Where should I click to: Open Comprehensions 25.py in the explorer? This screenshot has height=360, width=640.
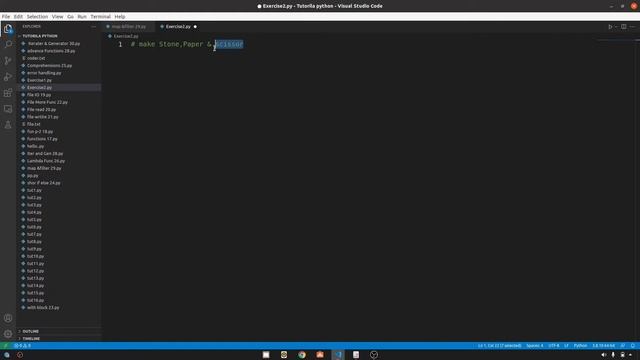click(x=59, y=66)
